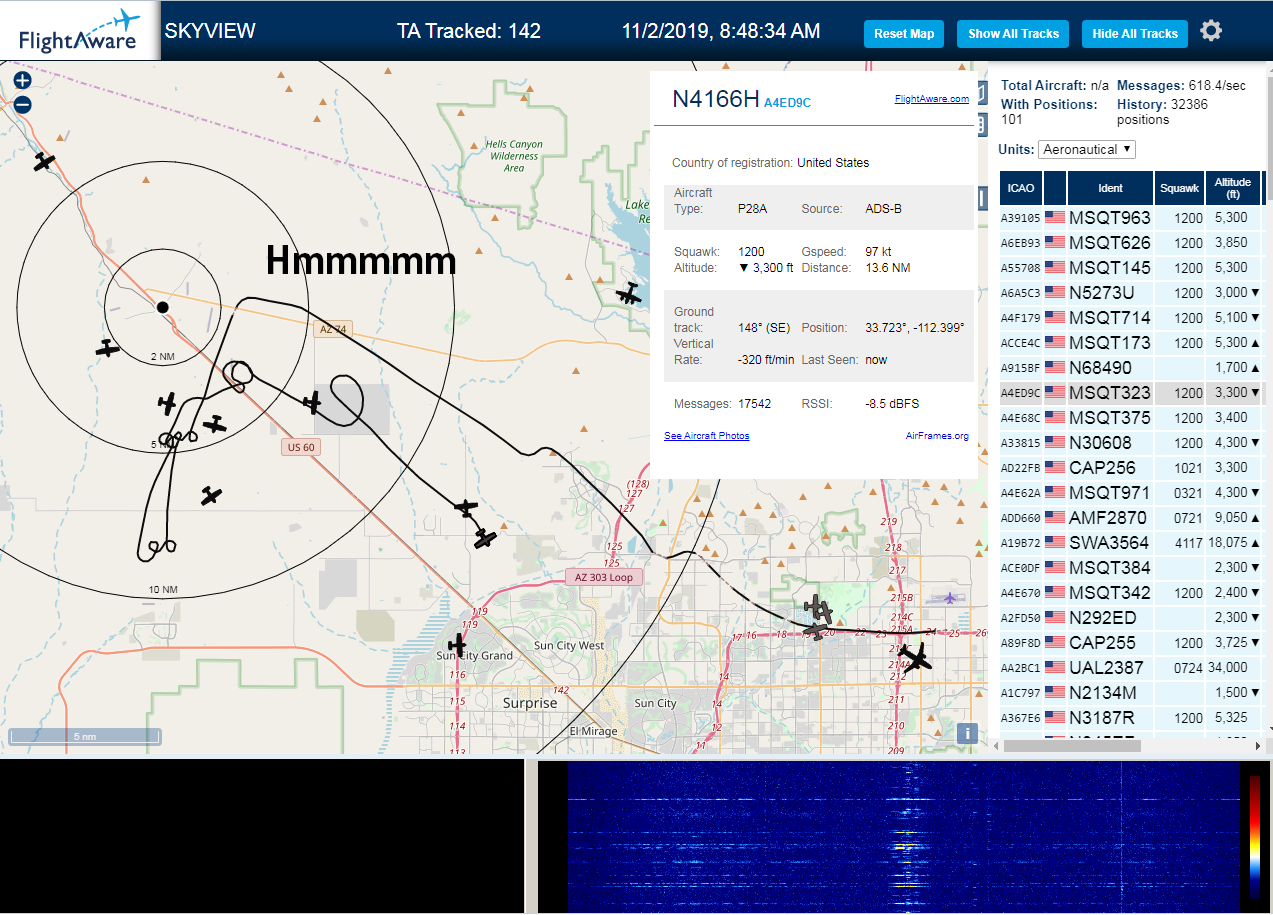Select the UAL2387 ident
This screenshot has height=915, width=1273.
point(1106,668)
